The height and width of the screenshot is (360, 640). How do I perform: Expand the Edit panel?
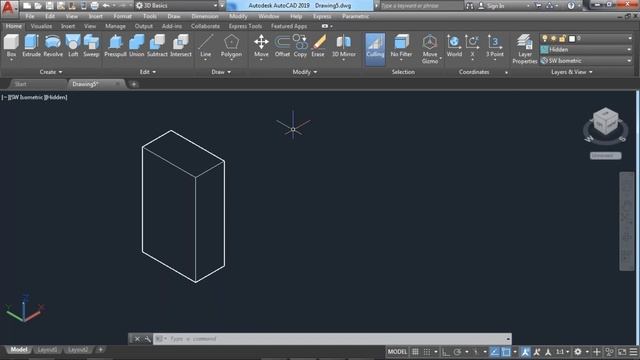point(148,72)
